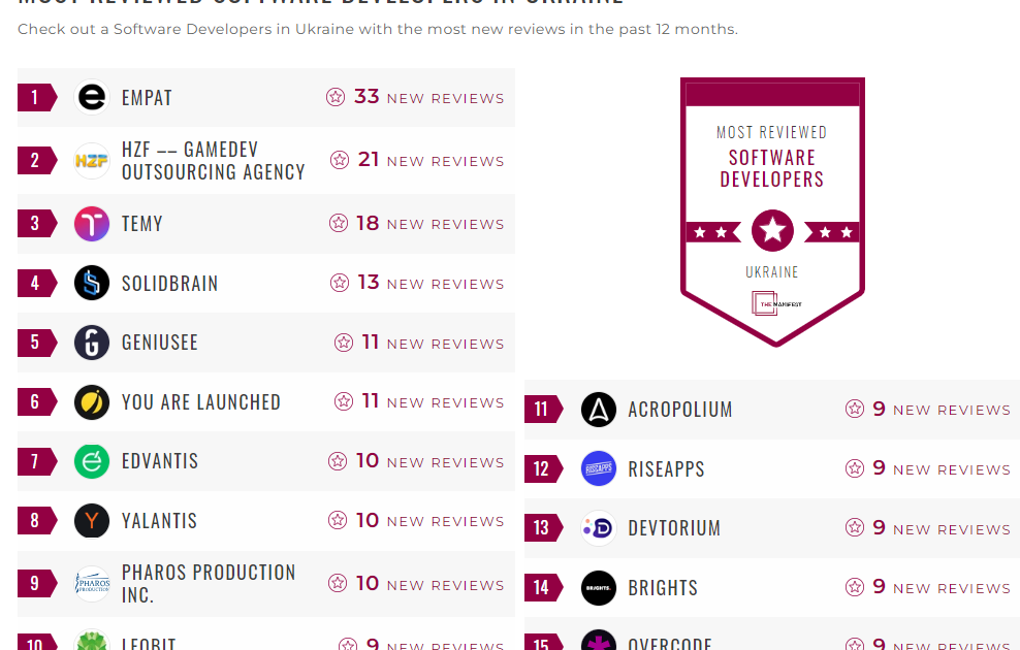Click the Solidbrain logo icon
Screen dimensions: 1020x650
pyautogui.click(x=92, y=283)
